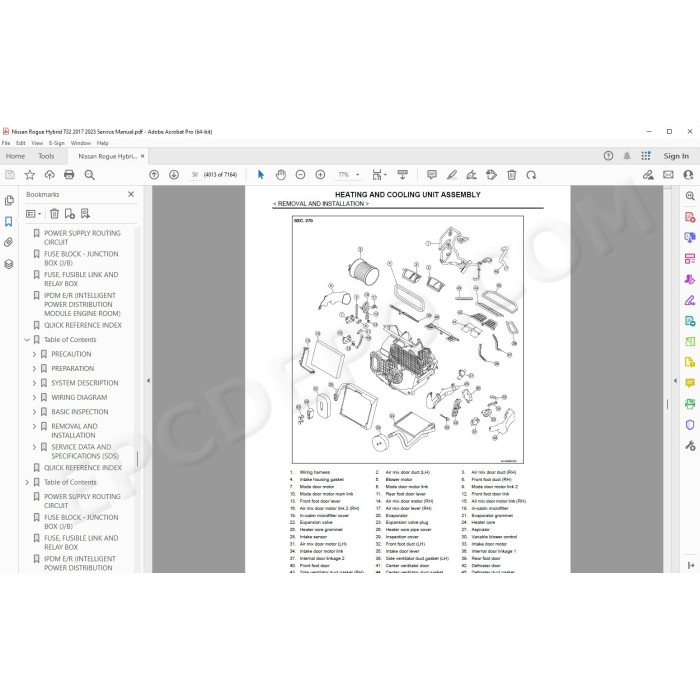
Task: Open the sign document tool
Action: (x=471, y=175)
